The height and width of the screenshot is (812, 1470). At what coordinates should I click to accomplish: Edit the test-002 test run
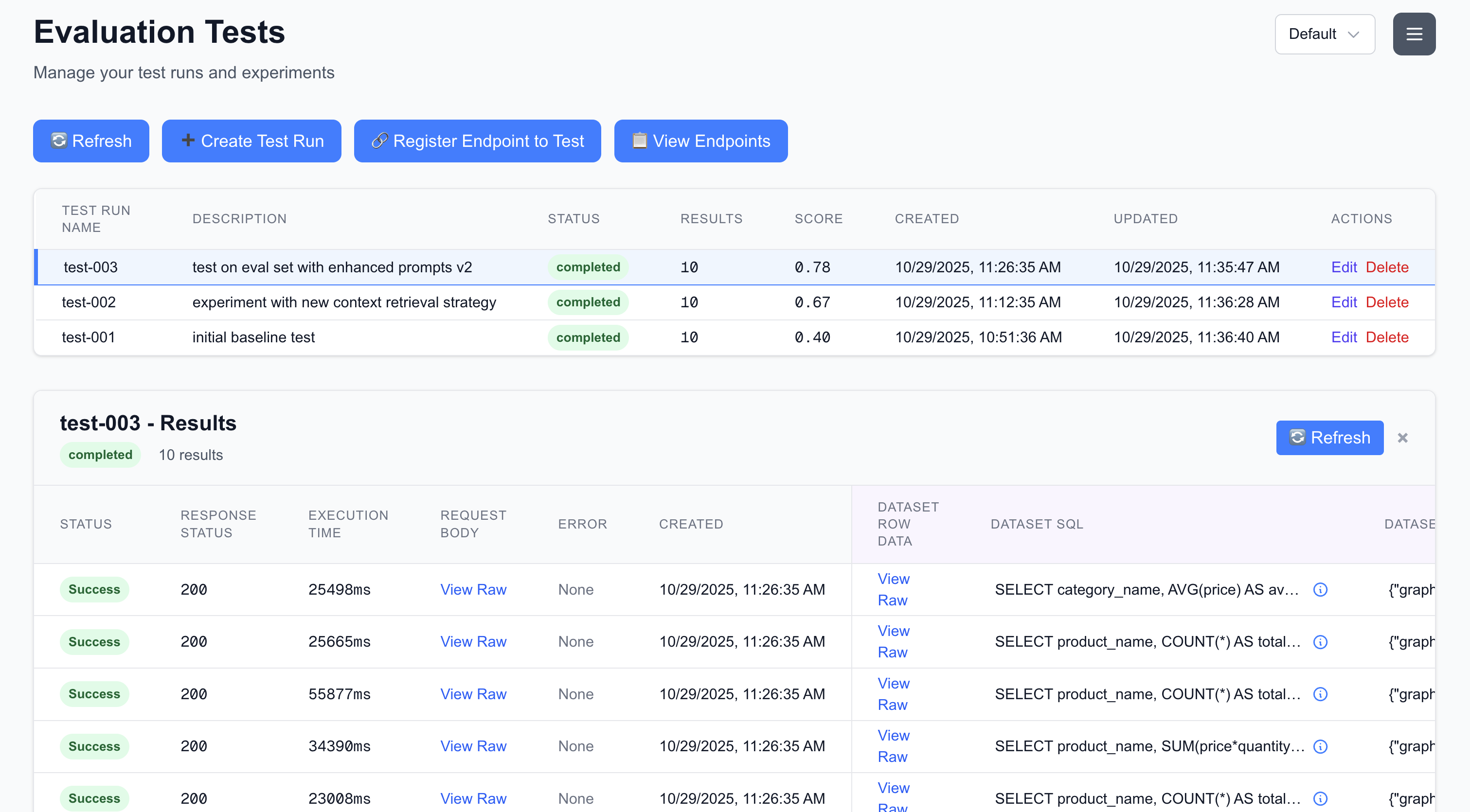(1344, 302)
